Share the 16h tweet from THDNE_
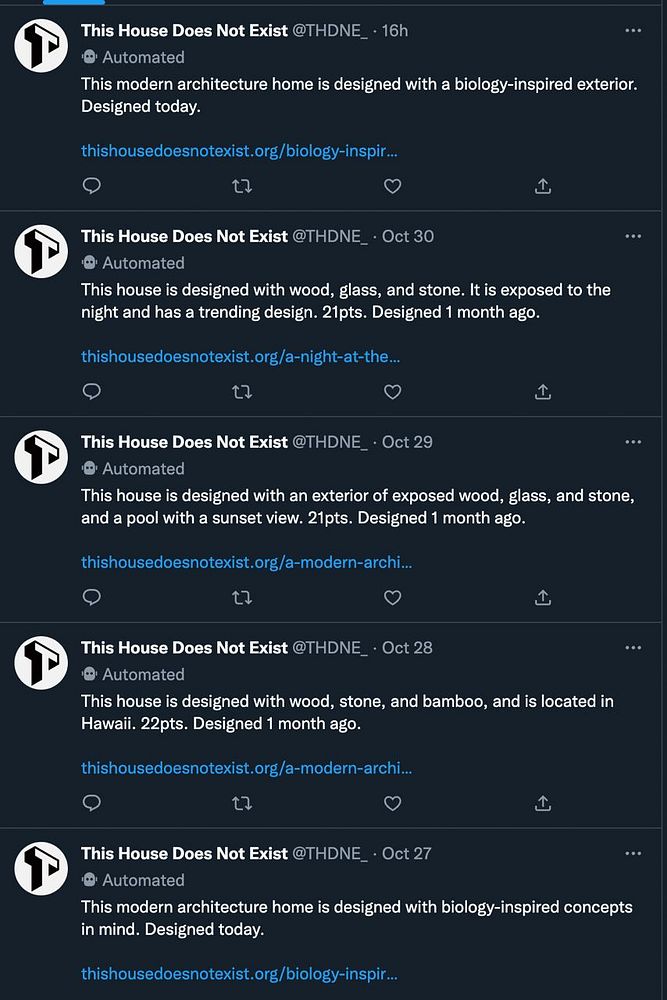This screenshot has height=1000, width=667. [x=543, y=186]
